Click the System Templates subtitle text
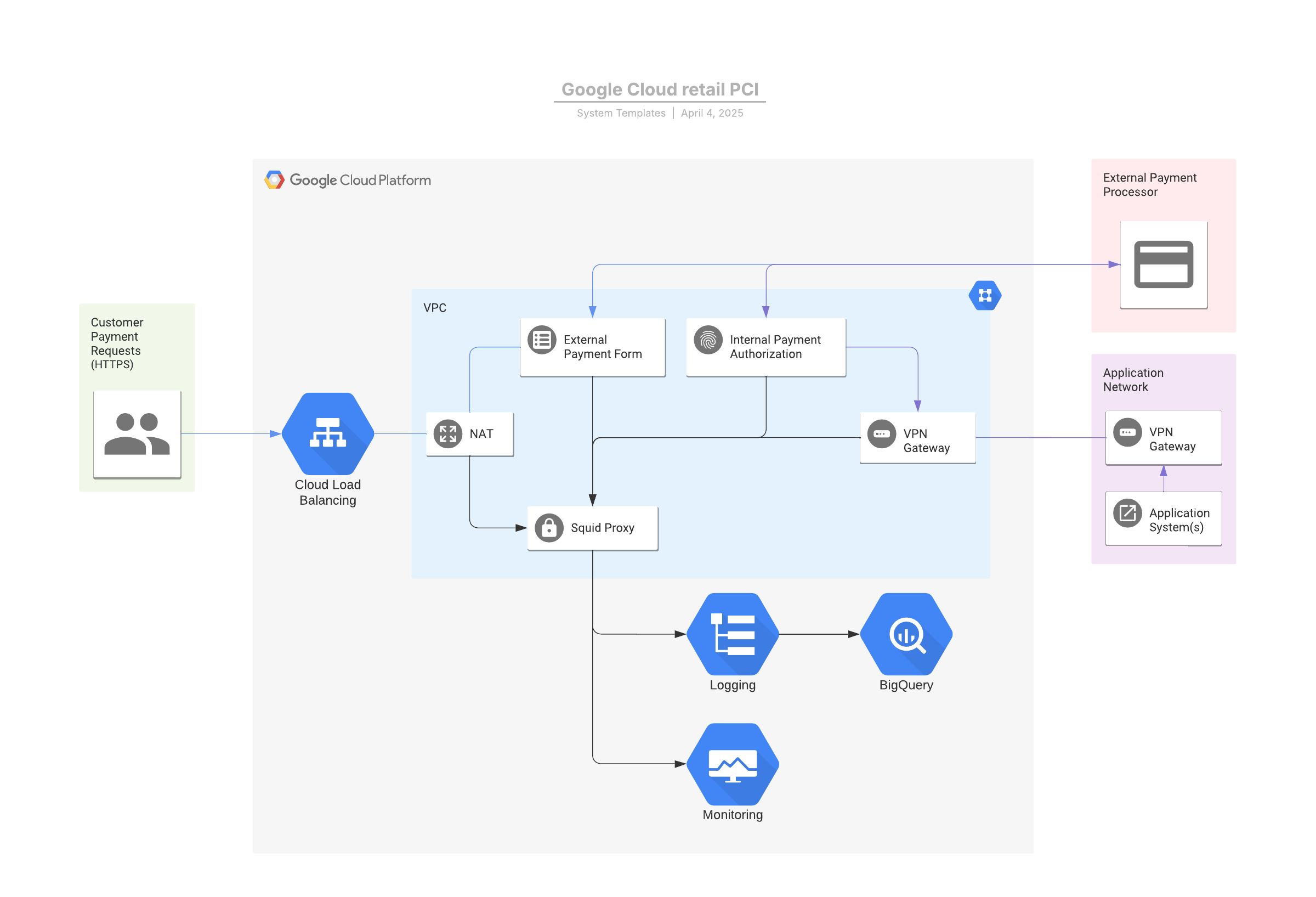This screenshot has width=1316, height=897. coord(621,114)
